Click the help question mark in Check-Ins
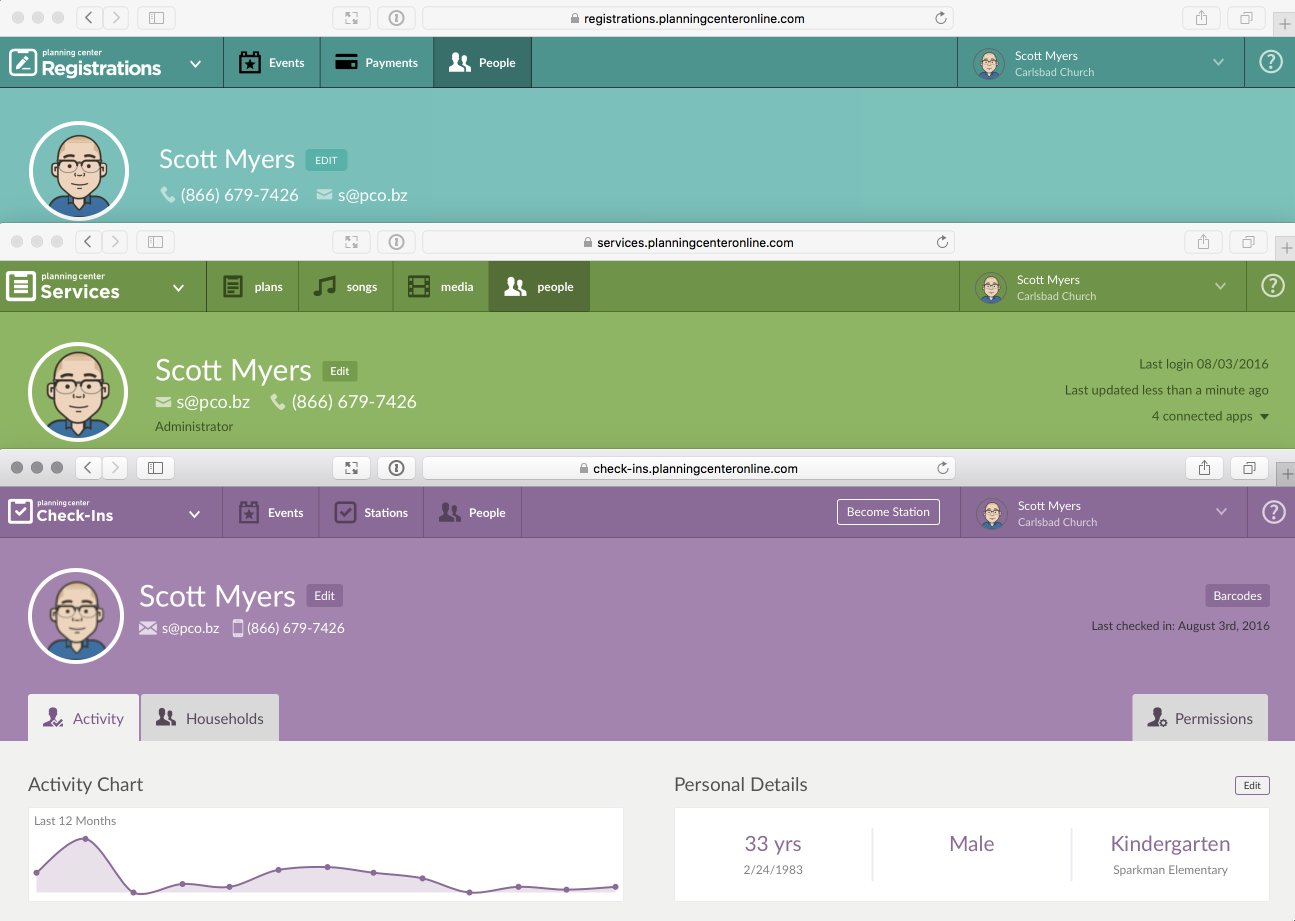Viewport: 1295px width, 921px height. (x=1272, y=512)
